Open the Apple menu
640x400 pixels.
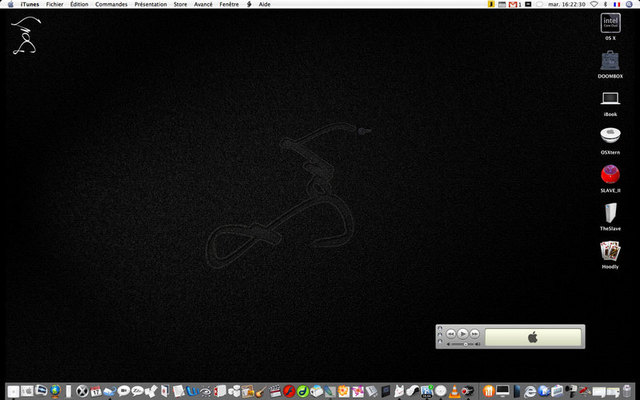(11, 4)
